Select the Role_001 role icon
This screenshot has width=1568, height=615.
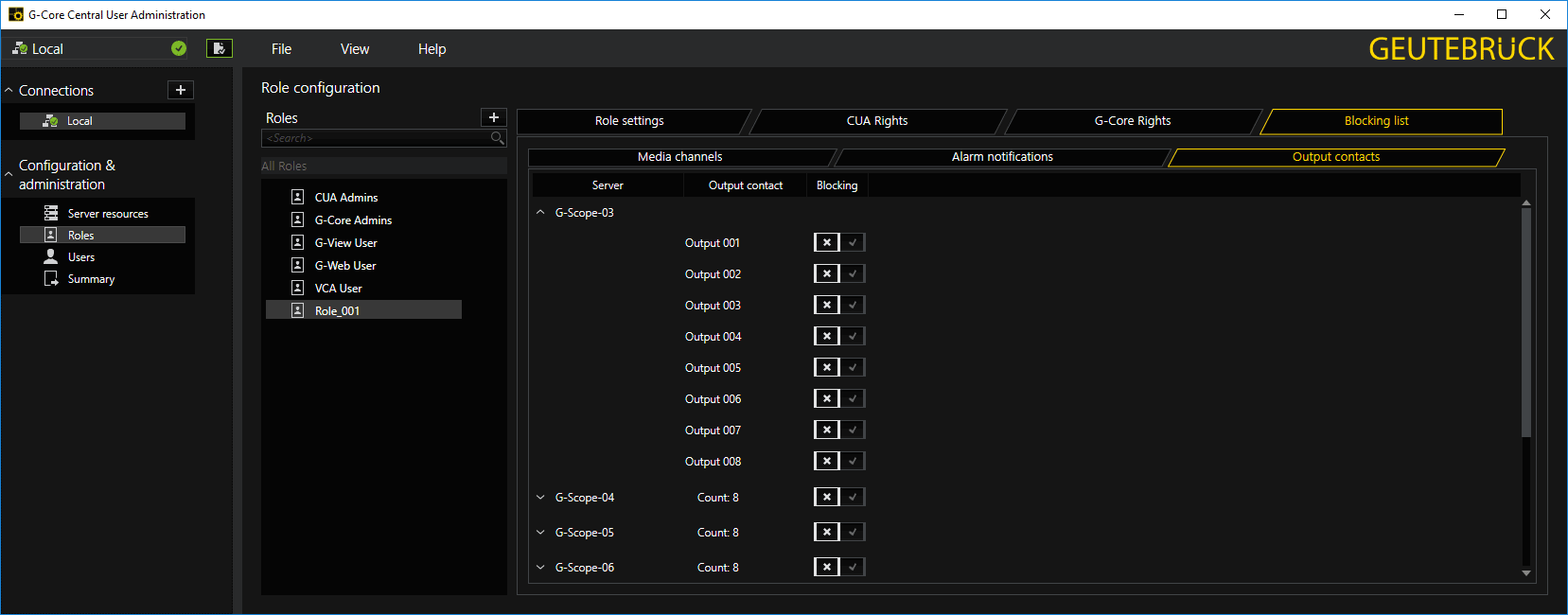(297, 310)
